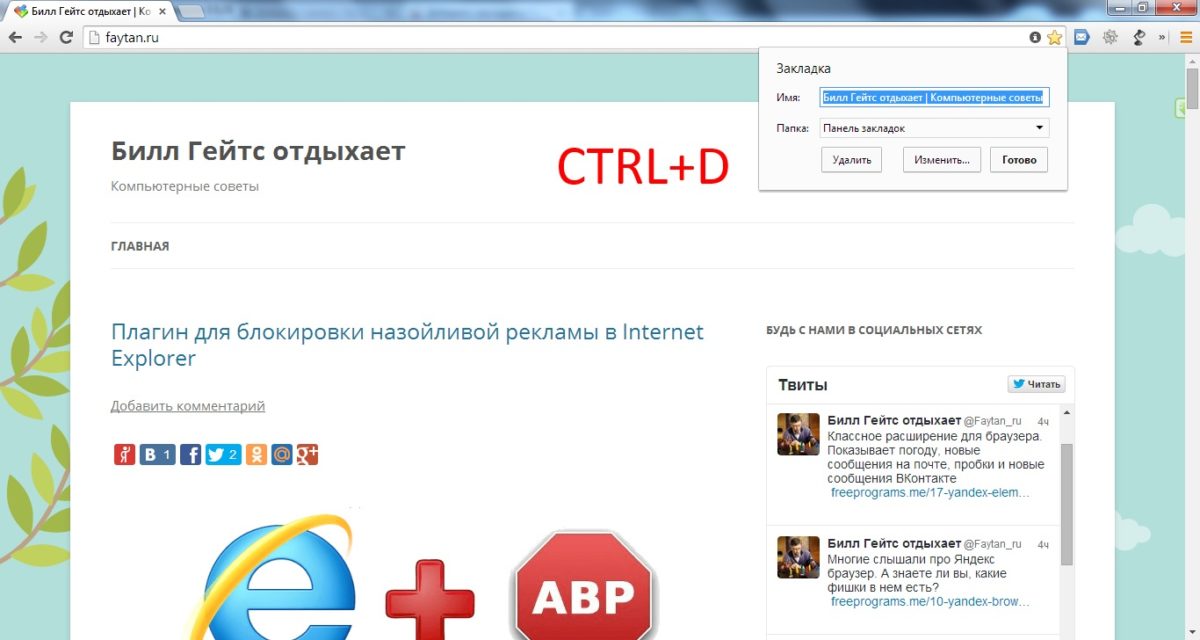Click the ABP stop-sign logo image
Viewport: 1200px width, 640px height.
click(584, 586)
